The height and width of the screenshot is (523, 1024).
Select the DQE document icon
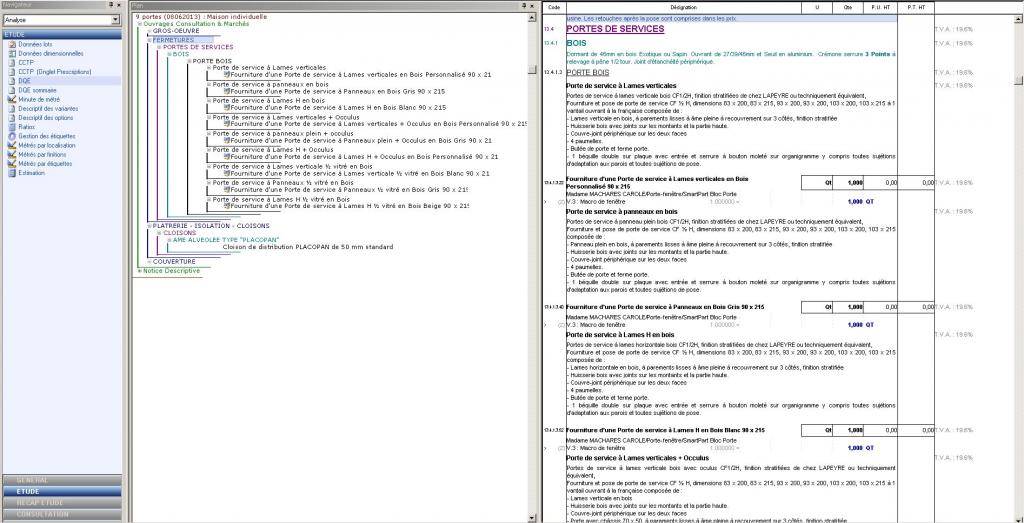tap(12, 81)
